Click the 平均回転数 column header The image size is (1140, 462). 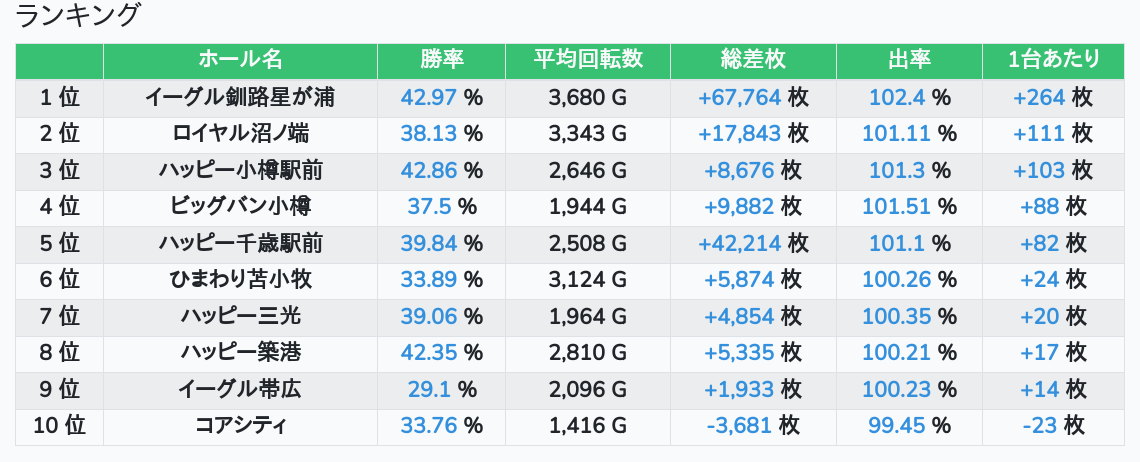click(x=588, y=60)
